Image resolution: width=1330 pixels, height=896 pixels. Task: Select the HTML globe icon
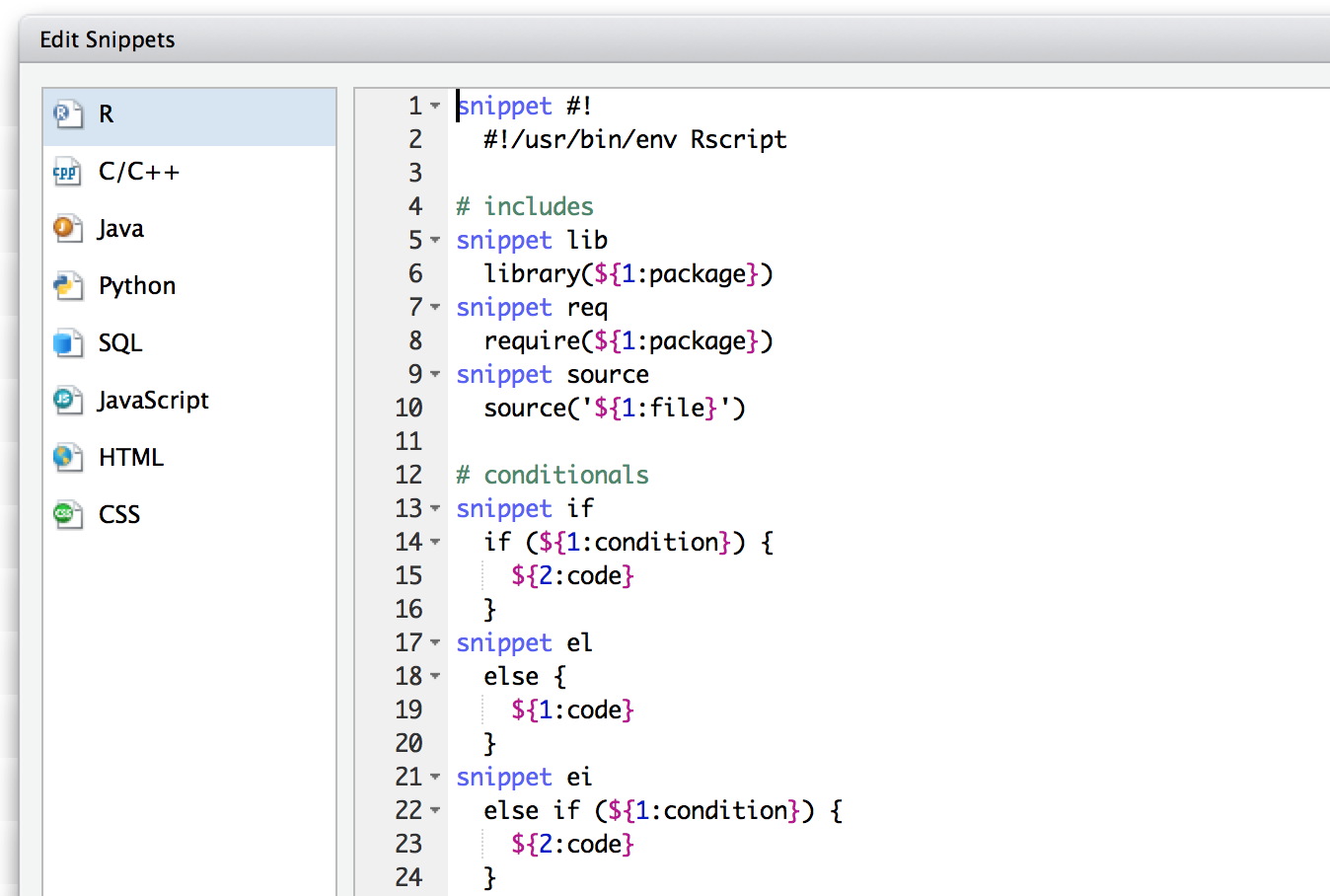point(65,457)
